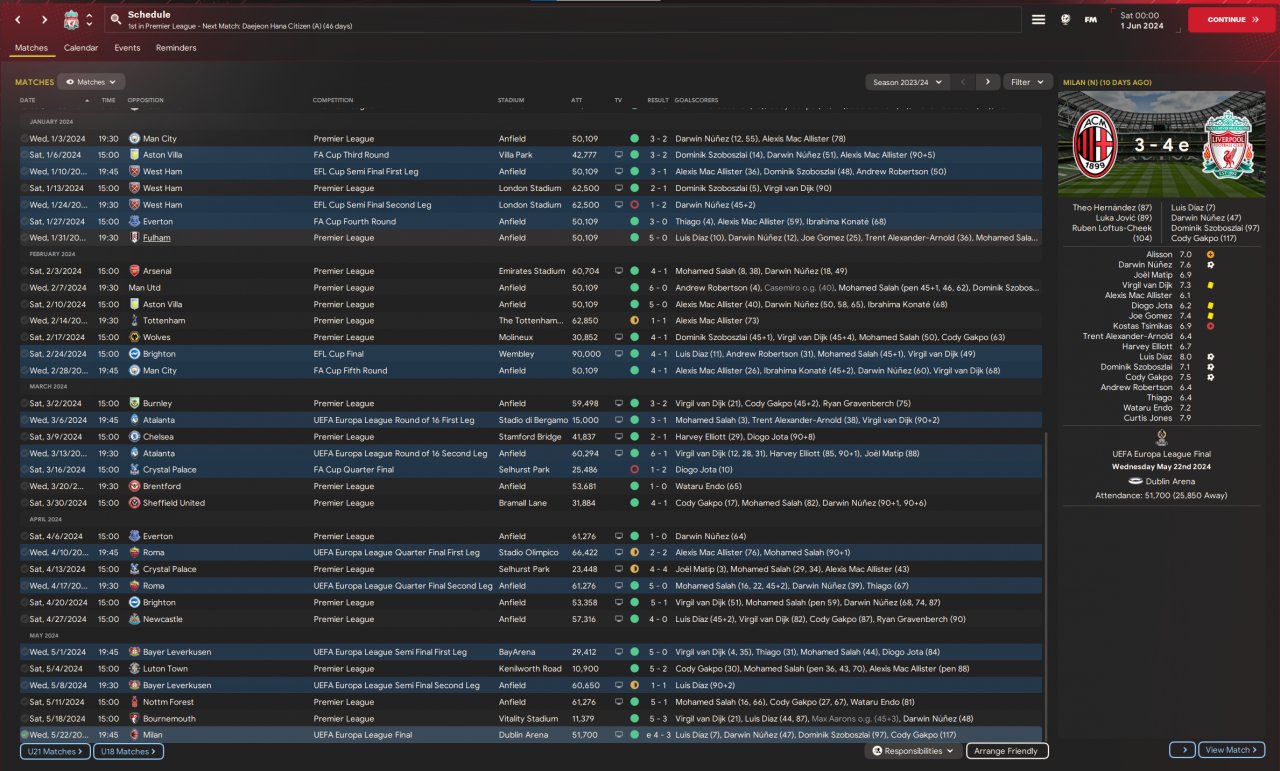Go back with the left navigation arrow

click(x=18, y=20)
